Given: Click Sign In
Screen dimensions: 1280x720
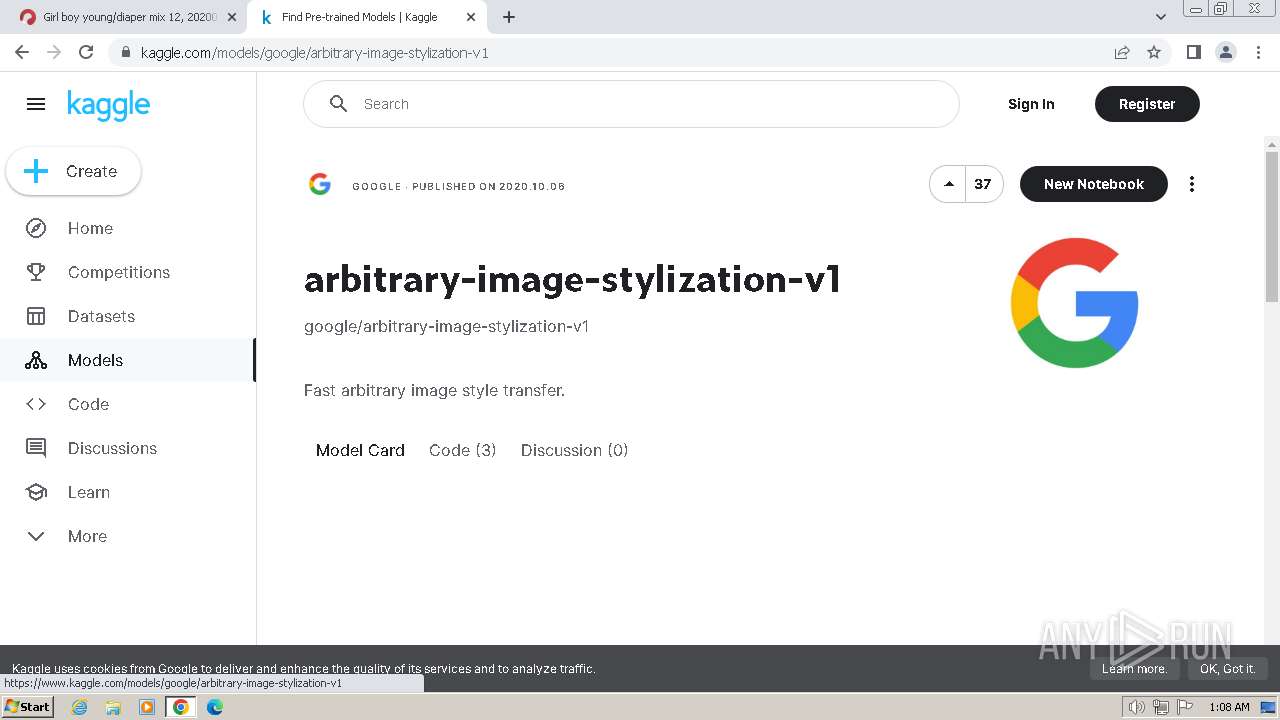Looking at the screenshot, I should 1031,104.
